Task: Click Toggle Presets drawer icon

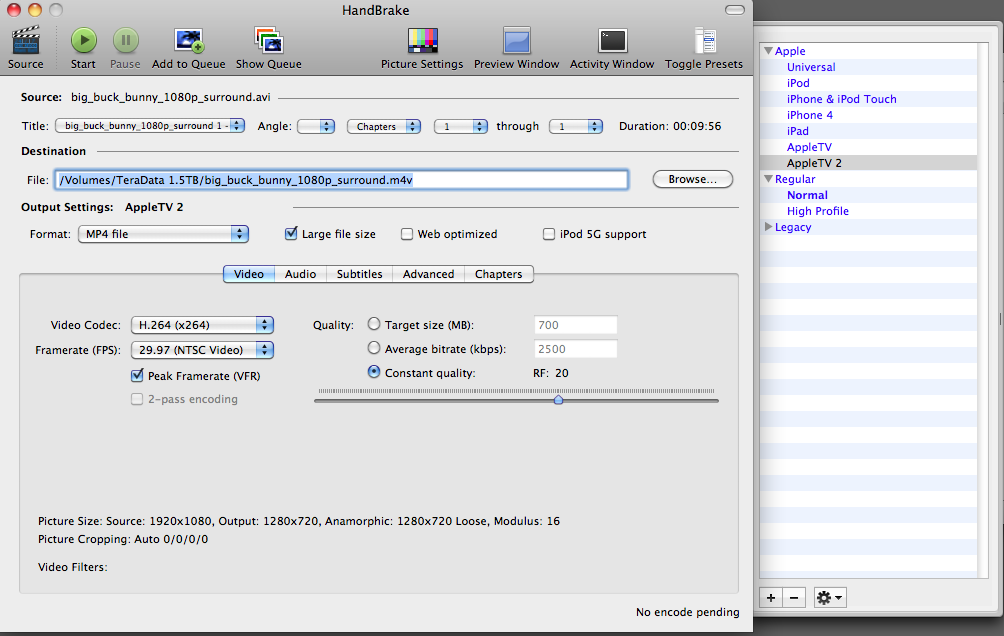Action: tap(704, 40)
